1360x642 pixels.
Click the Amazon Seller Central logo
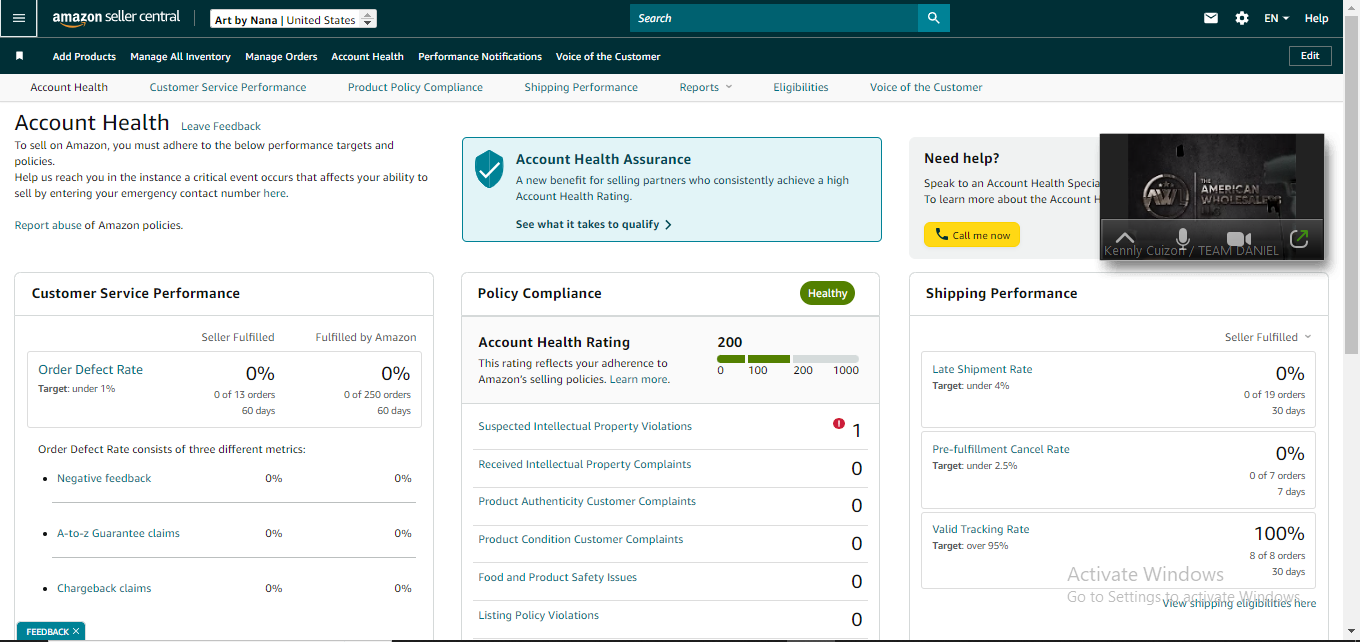click(116, 18)
